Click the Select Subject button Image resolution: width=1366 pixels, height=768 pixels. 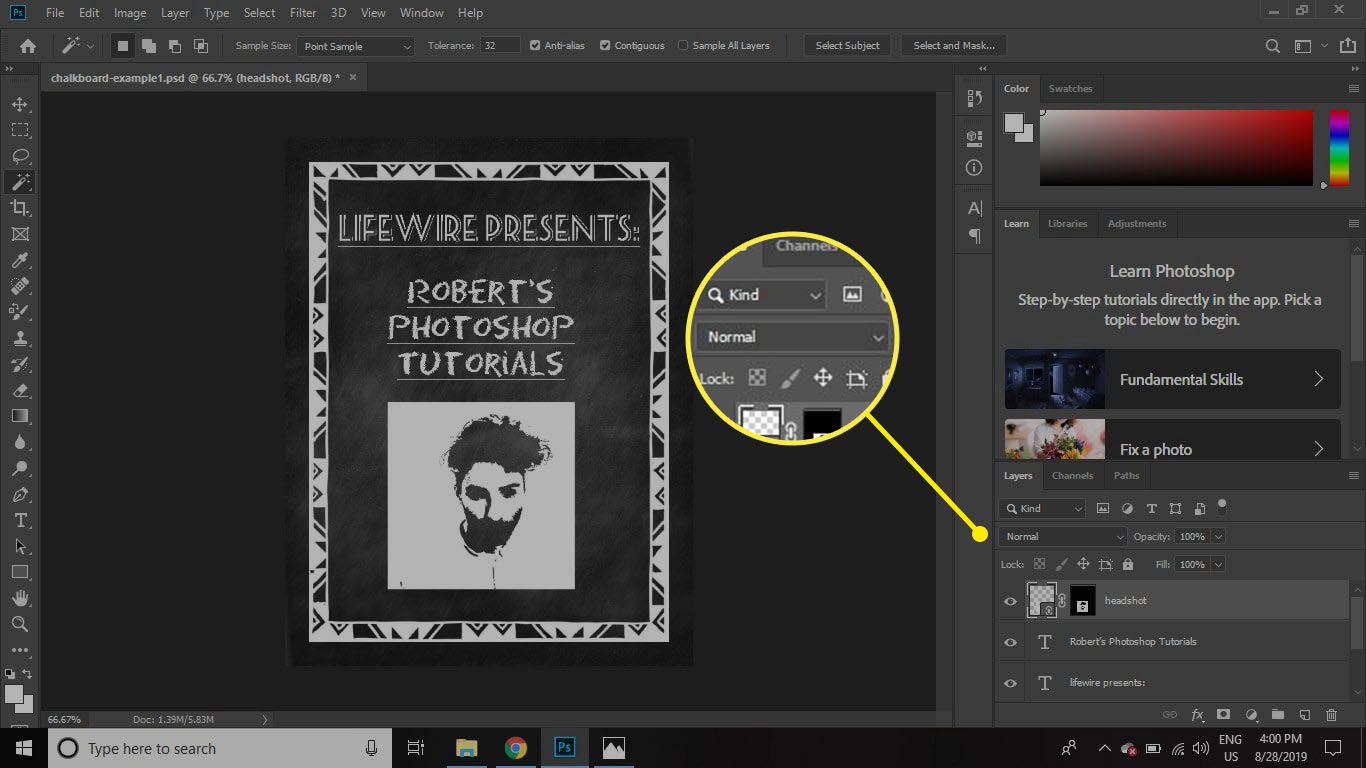pos(847,45)
